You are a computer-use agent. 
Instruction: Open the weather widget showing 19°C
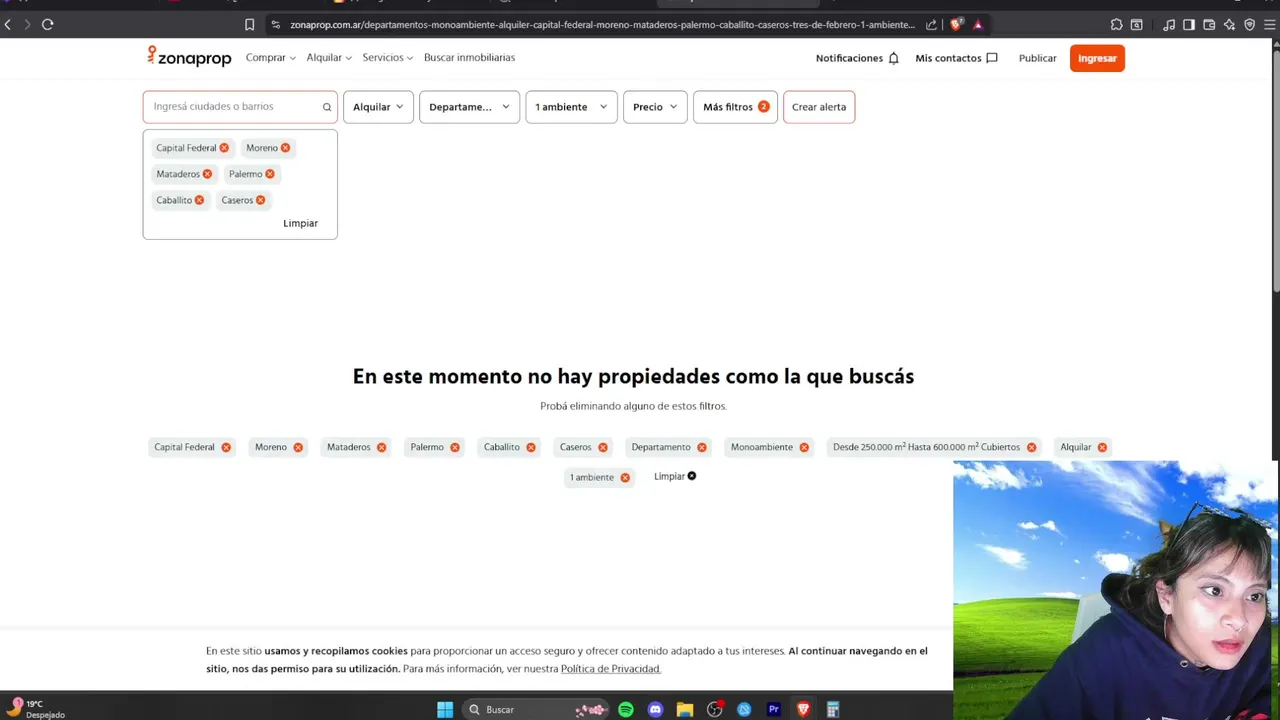(36, 709)
